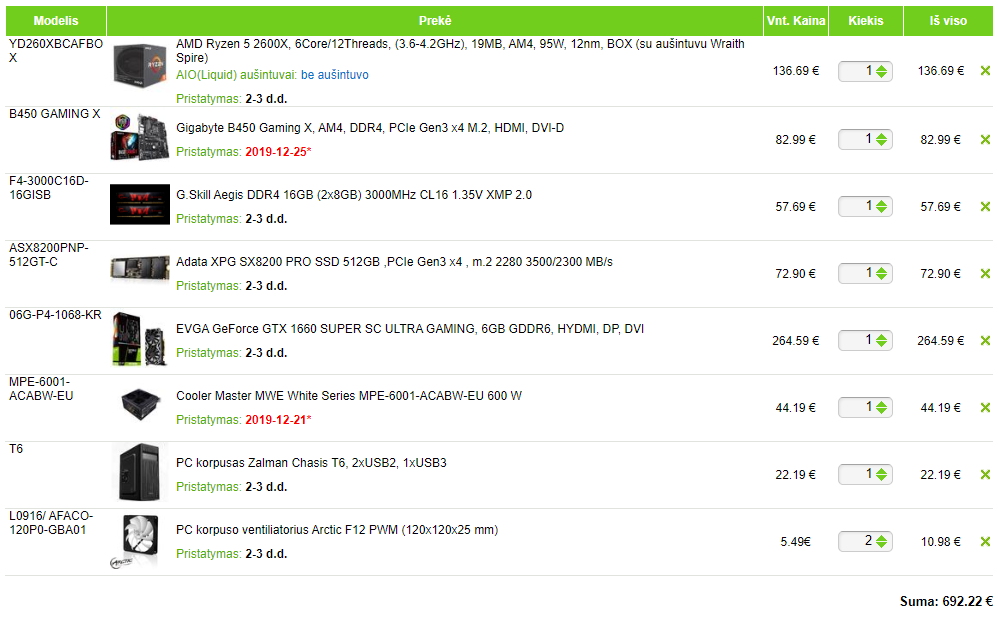Screen dimensions: 998x636
Task: Click the 'be aušintuvo' AIO cooler option
Action: (334, 75)
